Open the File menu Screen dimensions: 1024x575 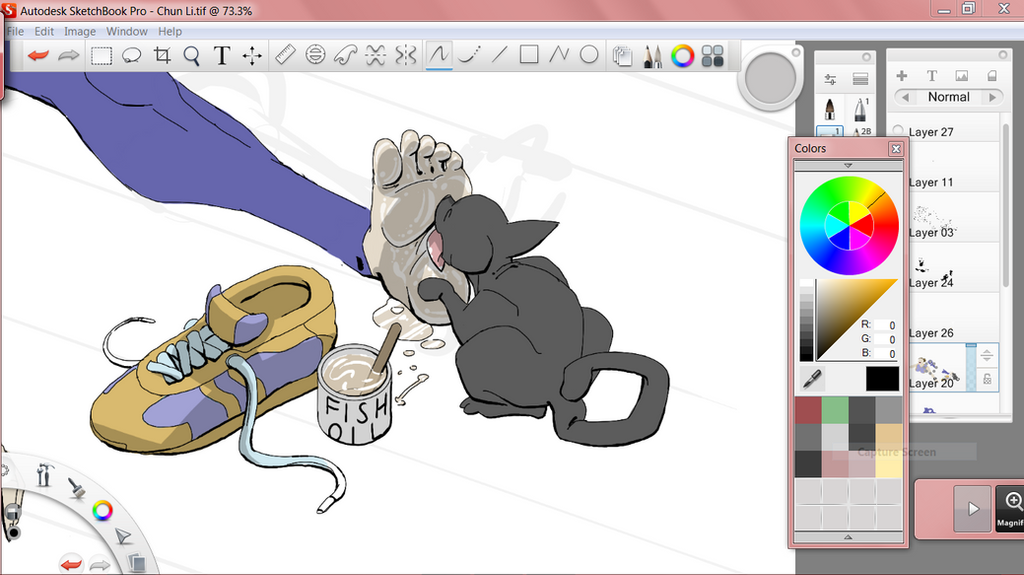pyautogui.click(x=15, y=31)
